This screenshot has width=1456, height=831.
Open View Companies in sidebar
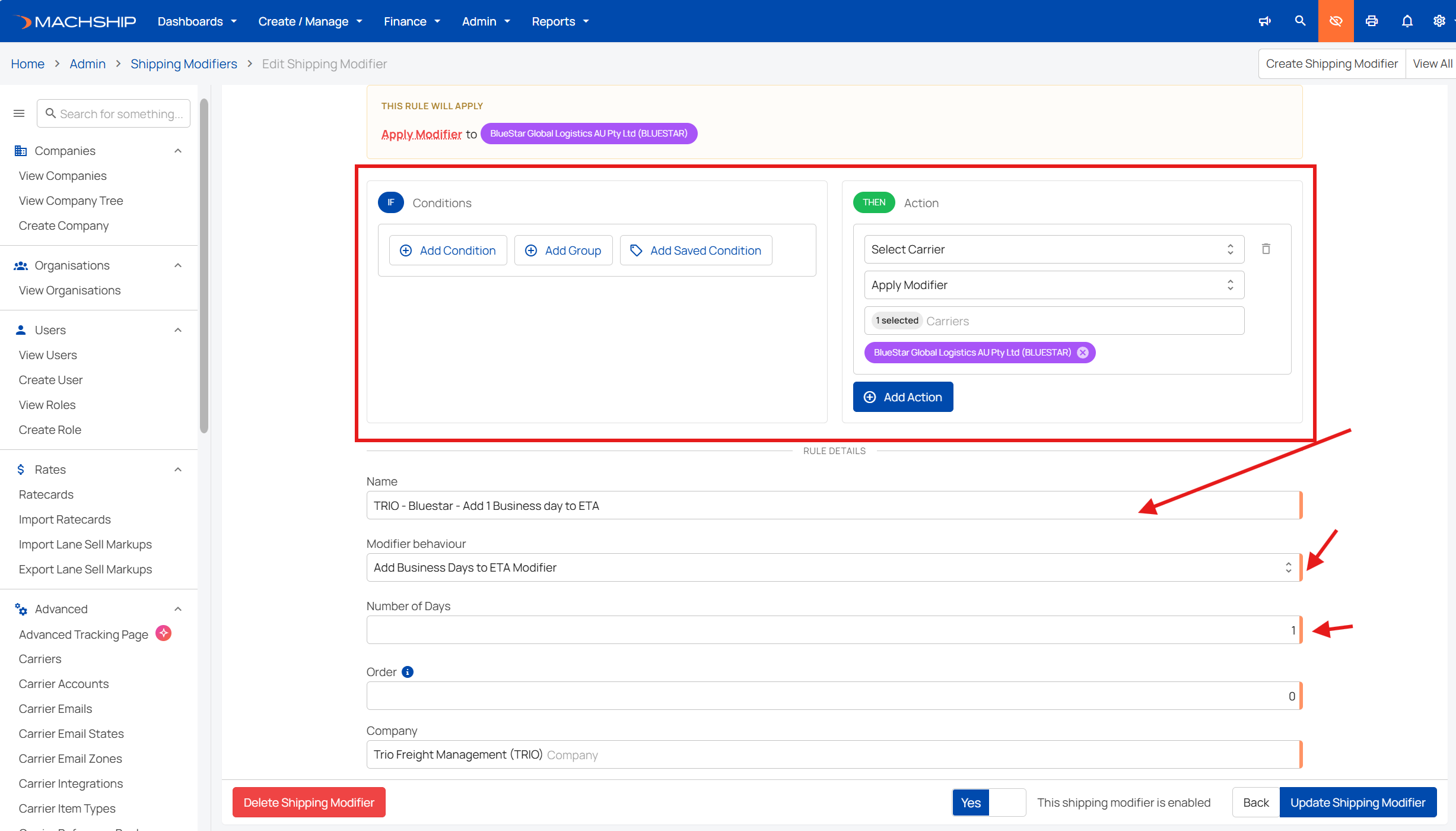pos(63,176)
